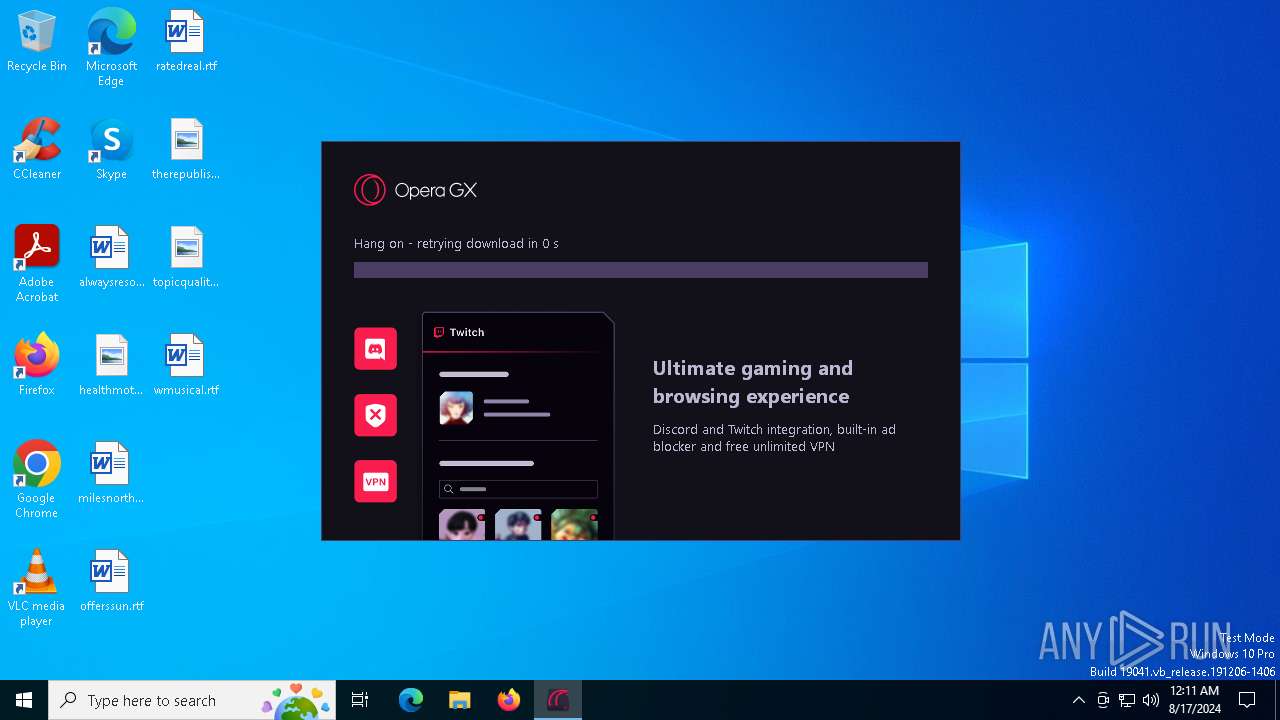Select the ratedreal.rtf file on the desktop
Viewport: 1280px width, 720px height.
tap(186, 41)
